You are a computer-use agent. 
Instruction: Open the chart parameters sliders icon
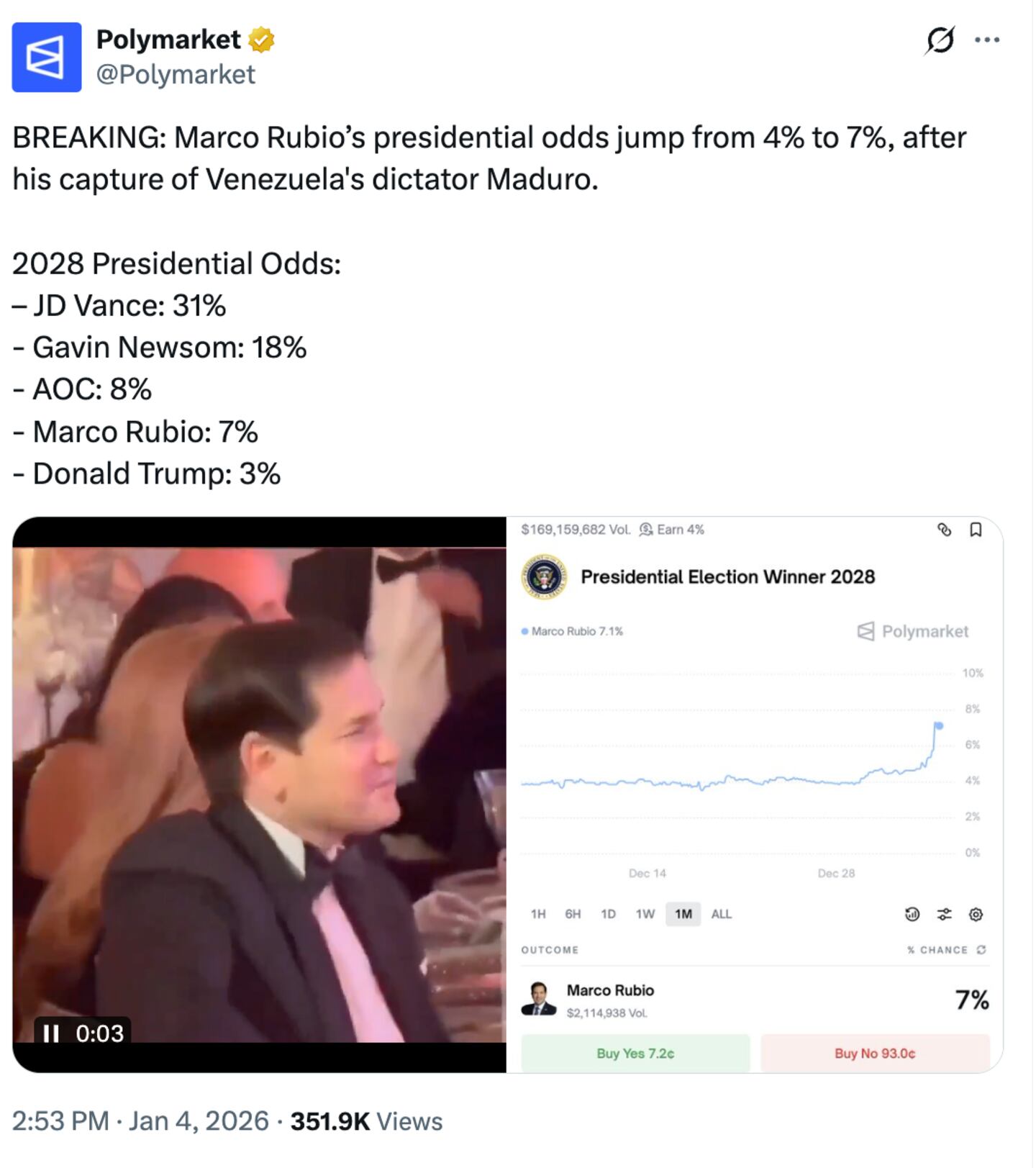coord(943,914)
